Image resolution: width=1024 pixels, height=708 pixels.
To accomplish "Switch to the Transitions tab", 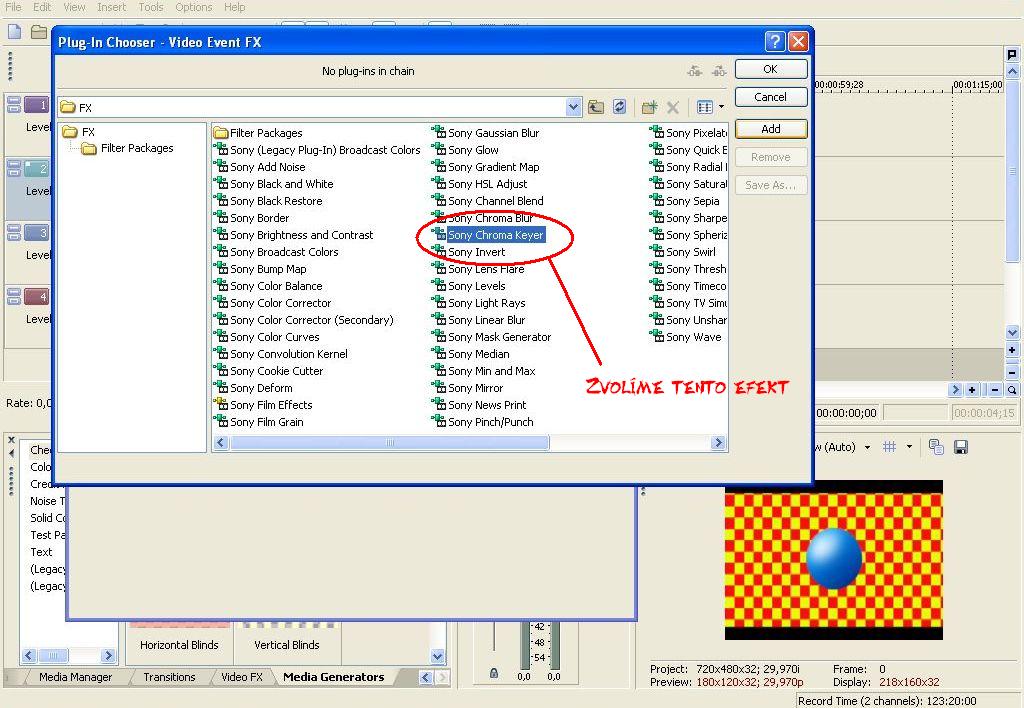I will 169,677.
